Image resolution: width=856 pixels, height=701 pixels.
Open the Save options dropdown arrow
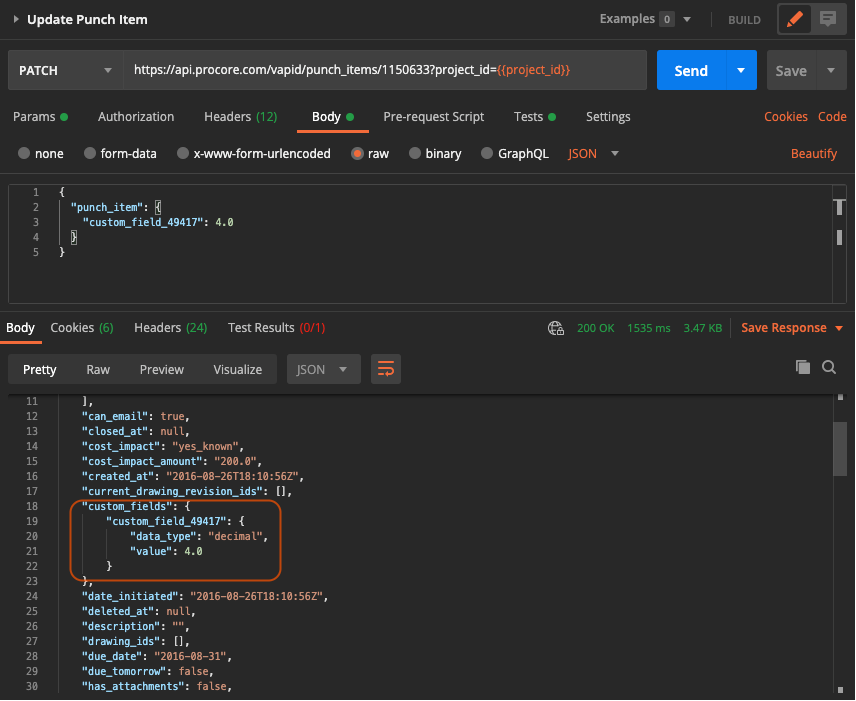point(831,70)
